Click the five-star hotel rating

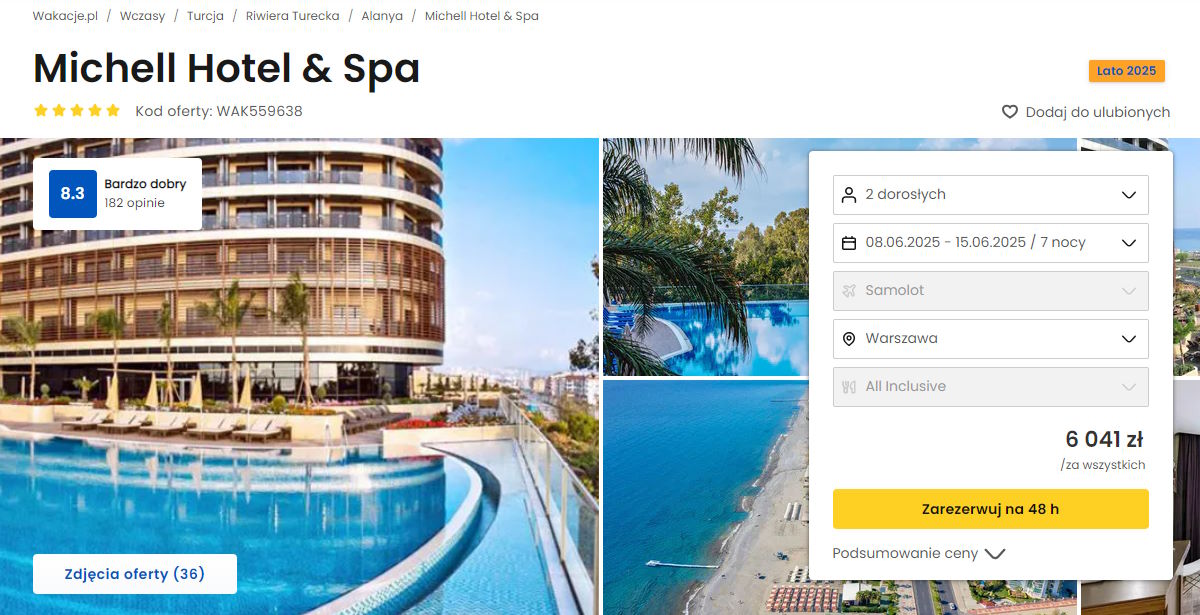click(x=77, y=111)
